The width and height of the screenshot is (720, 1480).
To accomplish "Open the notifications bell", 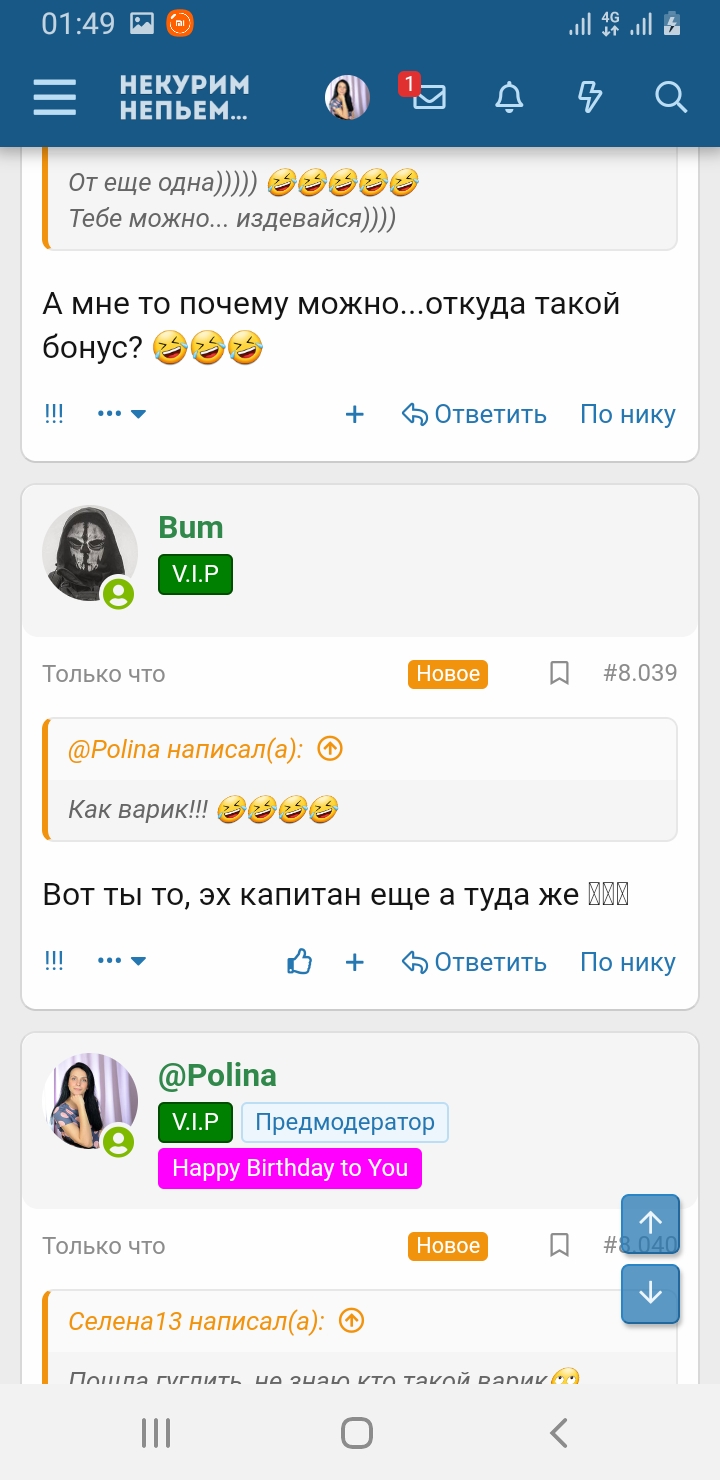I will pyautogui.click(x=509, y=97).
